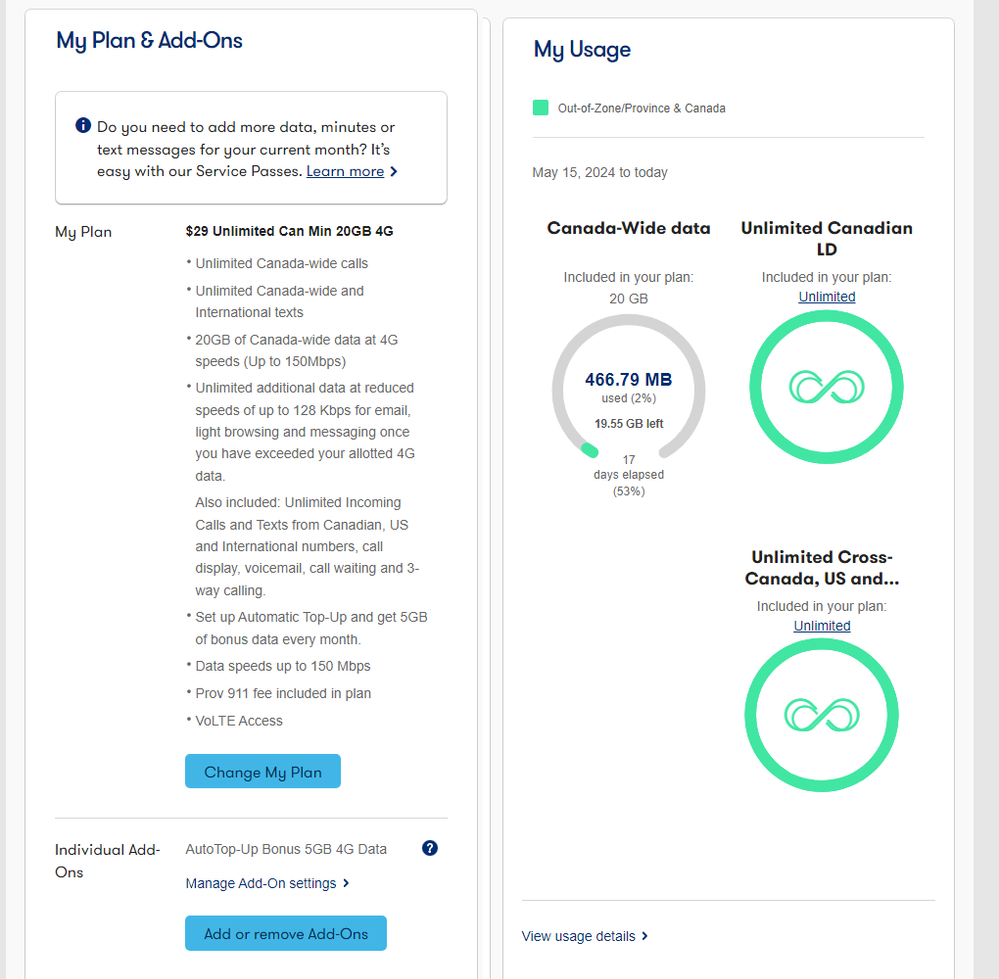Click the chevron after Manage Add-On settings
The image size is (999, 979).
(x=346, y=883)
